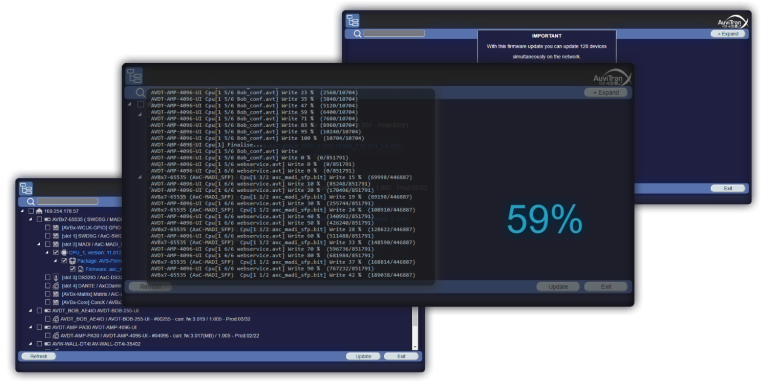Click the dimmed Update button in the progress window
Image resolution: width=768 pixels, height=384 pixels.
[558, 287]
